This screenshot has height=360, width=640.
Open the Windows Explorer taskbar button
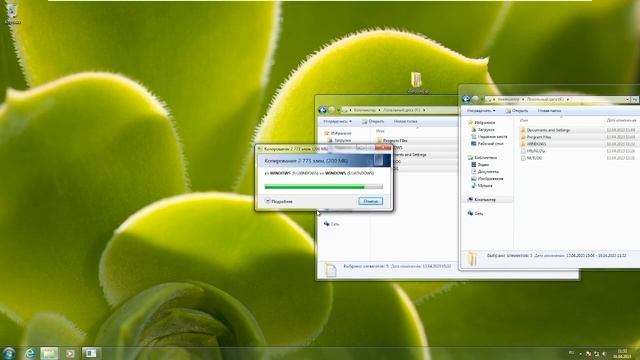tap(49, 353)
